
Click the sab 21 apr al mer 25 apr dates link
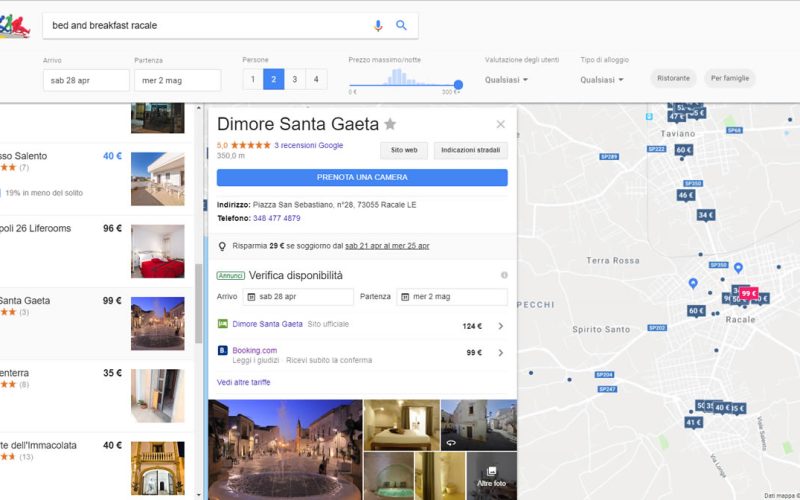click(387, 246)
